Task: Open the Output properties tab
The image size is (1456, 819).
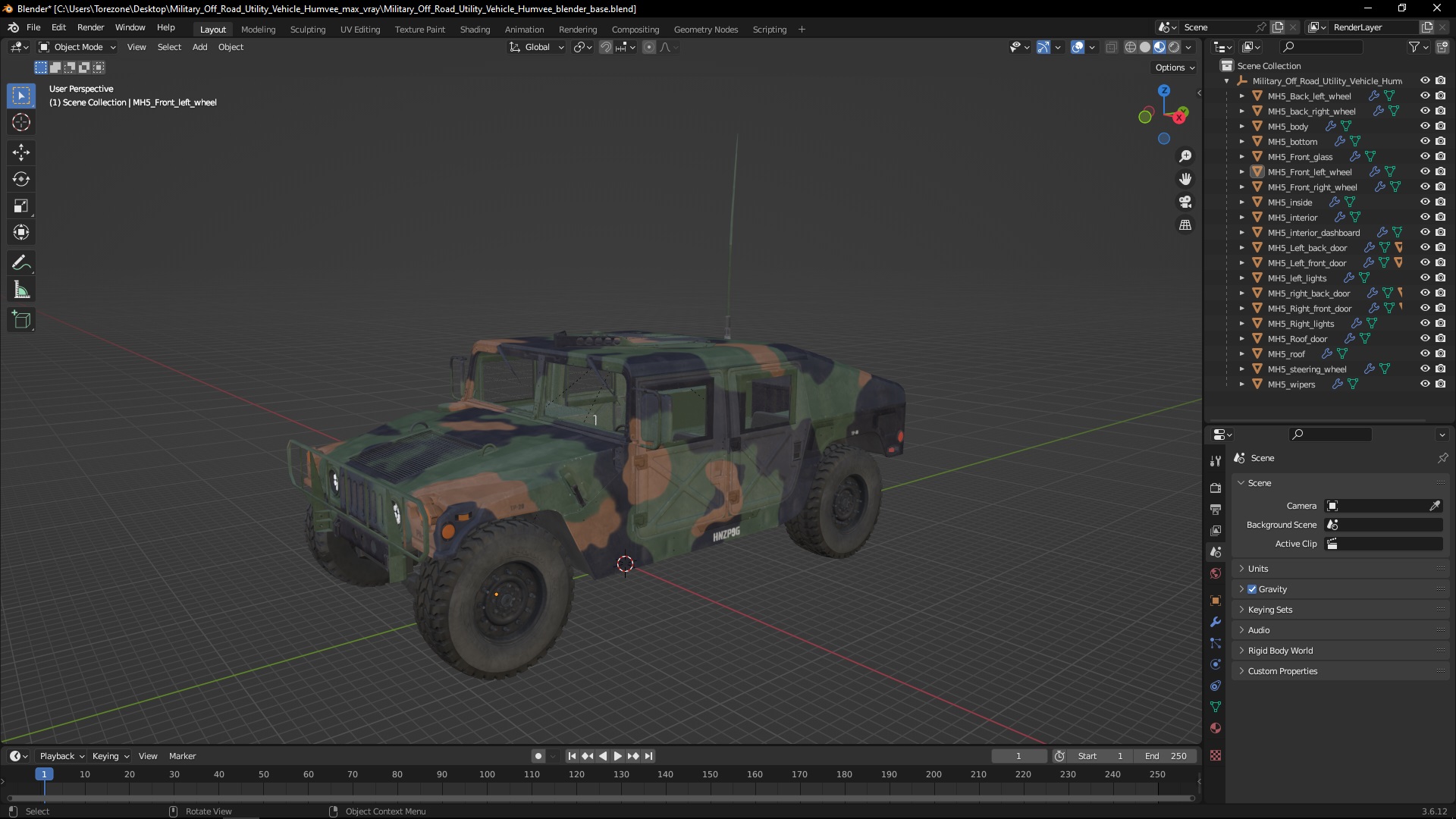Action: pos(1216,509)
